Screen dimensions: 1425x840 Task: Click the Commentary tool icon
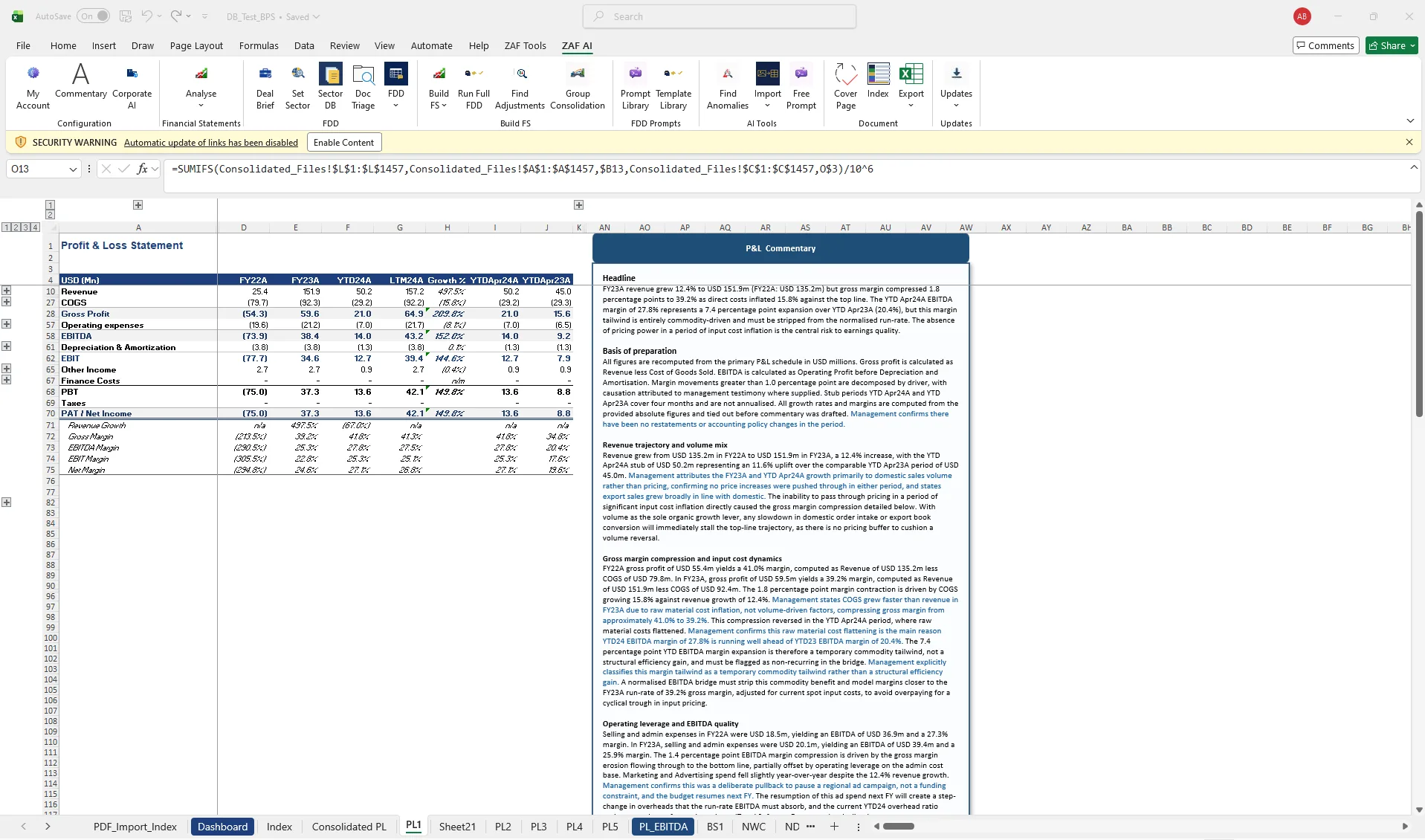click(x=80, y=81)
